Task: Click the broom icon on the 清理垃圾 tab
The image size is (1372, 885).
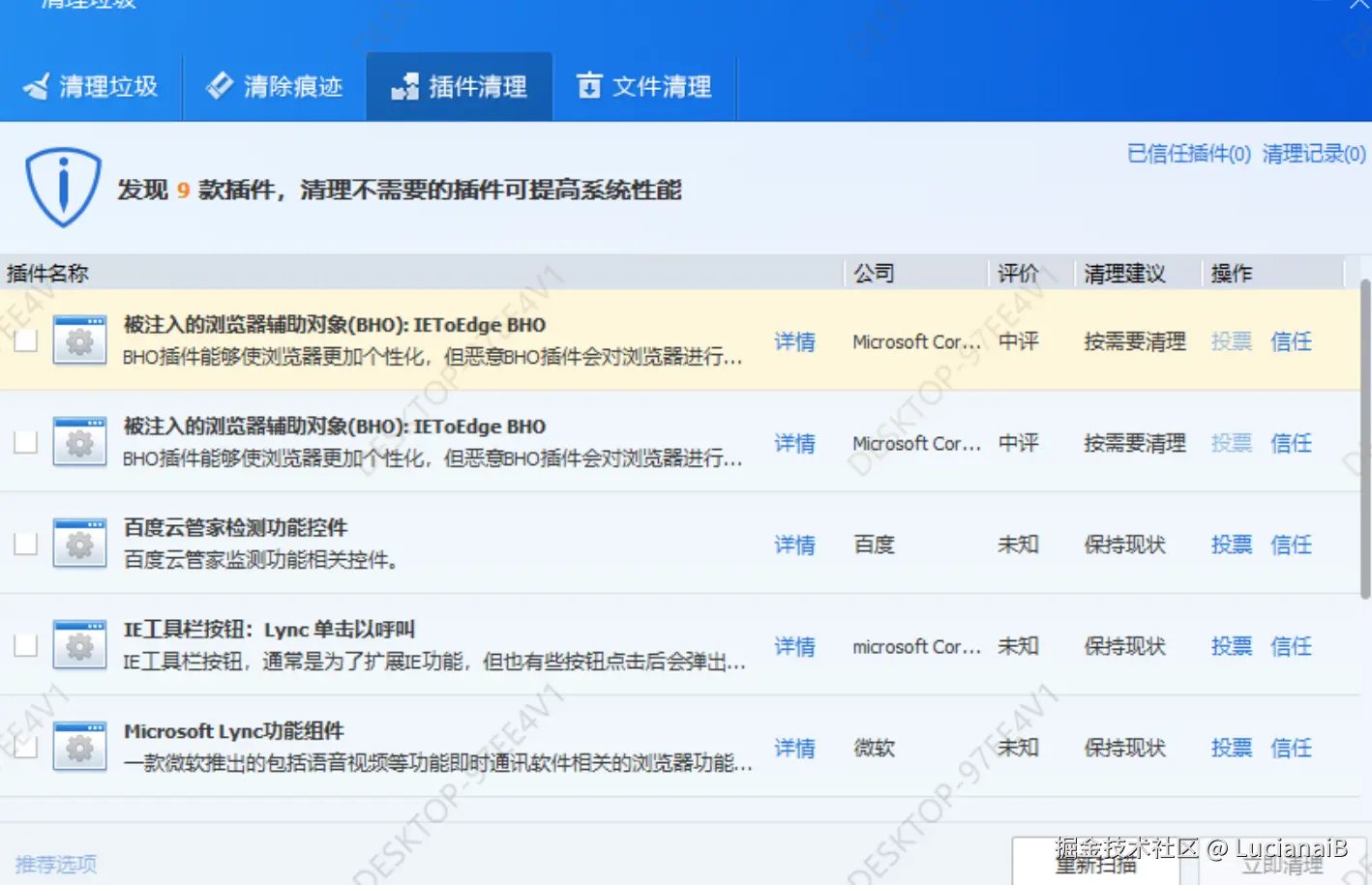Action: coord(35,85)
